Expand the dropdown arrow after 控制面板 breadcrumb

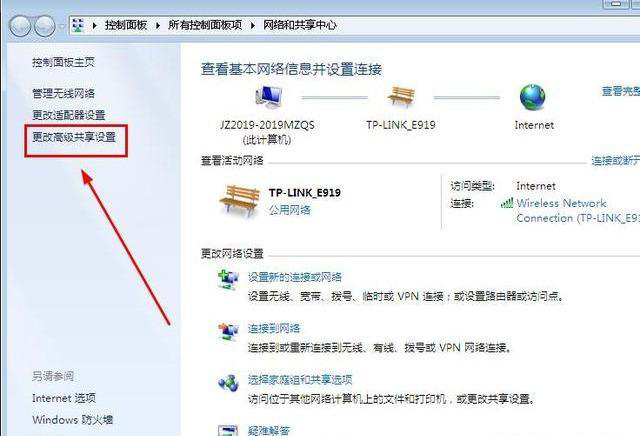click(x=158, y=26)
